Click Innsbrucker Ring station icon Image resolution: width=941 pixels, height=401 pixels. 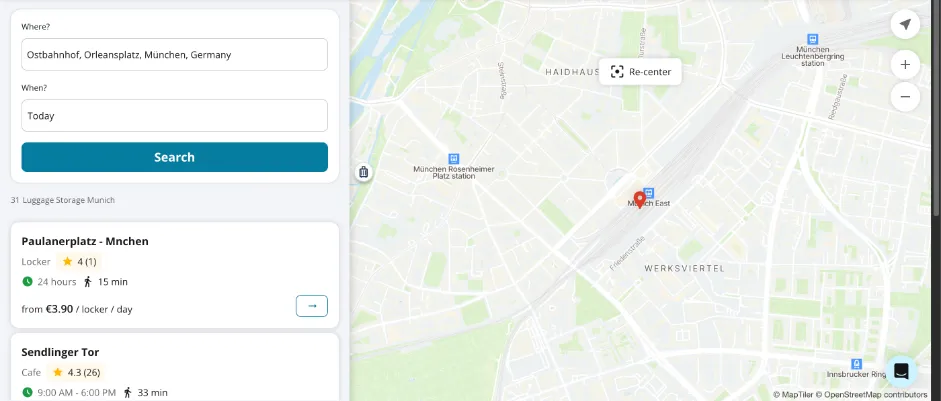click(856, 364)
